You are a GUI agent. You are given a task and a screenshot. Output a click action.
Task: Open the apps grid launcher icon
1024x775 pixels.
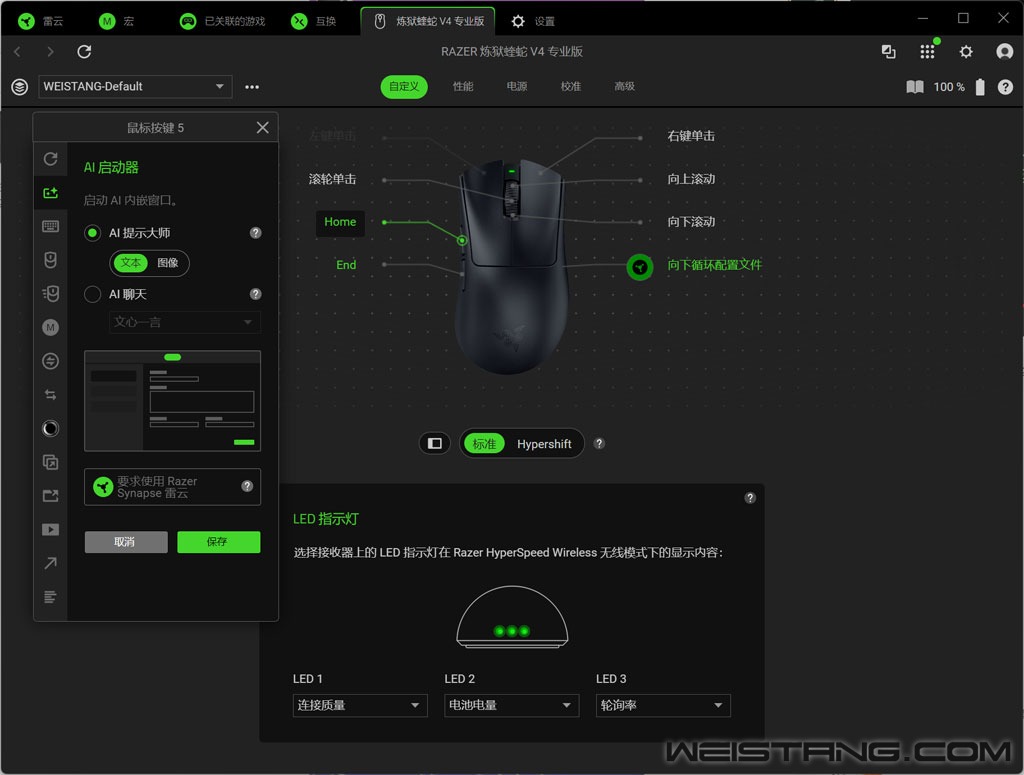click(927, 52)
